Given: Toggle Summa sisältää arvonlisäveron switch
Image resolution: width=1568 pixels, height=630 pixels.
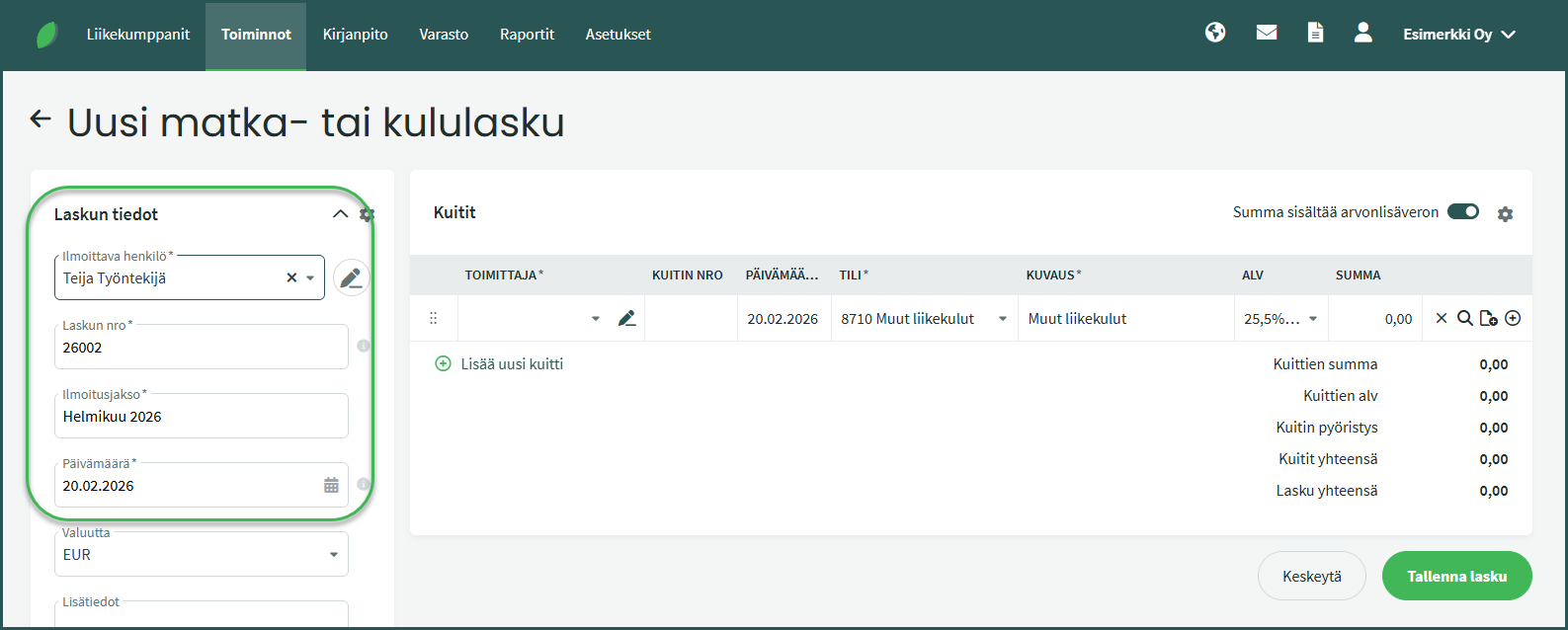Looking at the screenshot, I should pyautogui.click(x=1463, y=211).
